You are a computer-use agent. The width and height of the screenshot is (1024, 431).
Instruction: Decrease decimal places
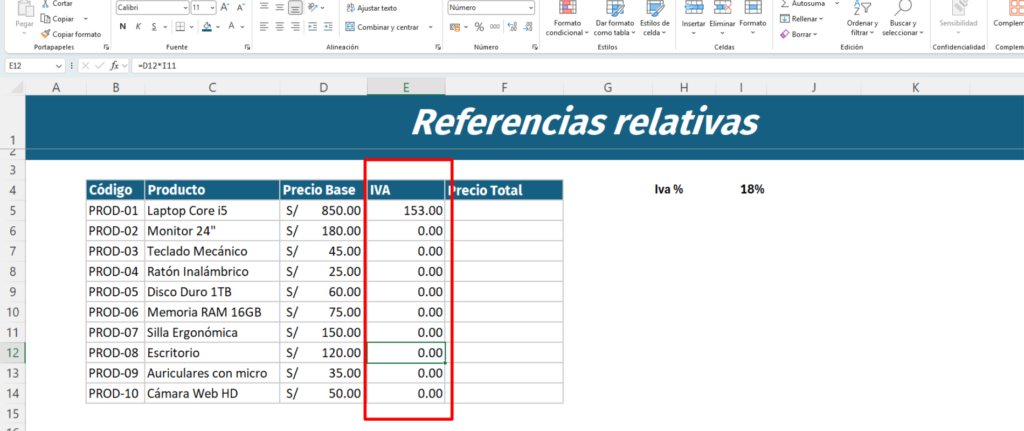click(528, 27)
